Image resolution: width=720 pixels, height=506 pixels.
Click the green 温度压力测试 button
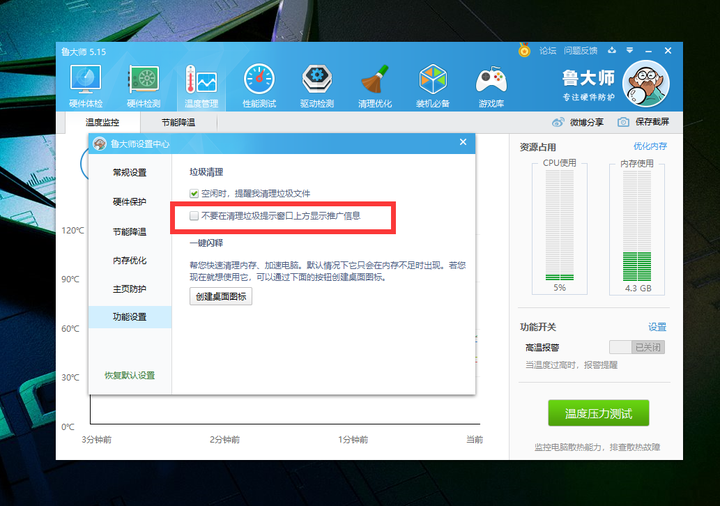pyautogui.click(x=598, y=413)
